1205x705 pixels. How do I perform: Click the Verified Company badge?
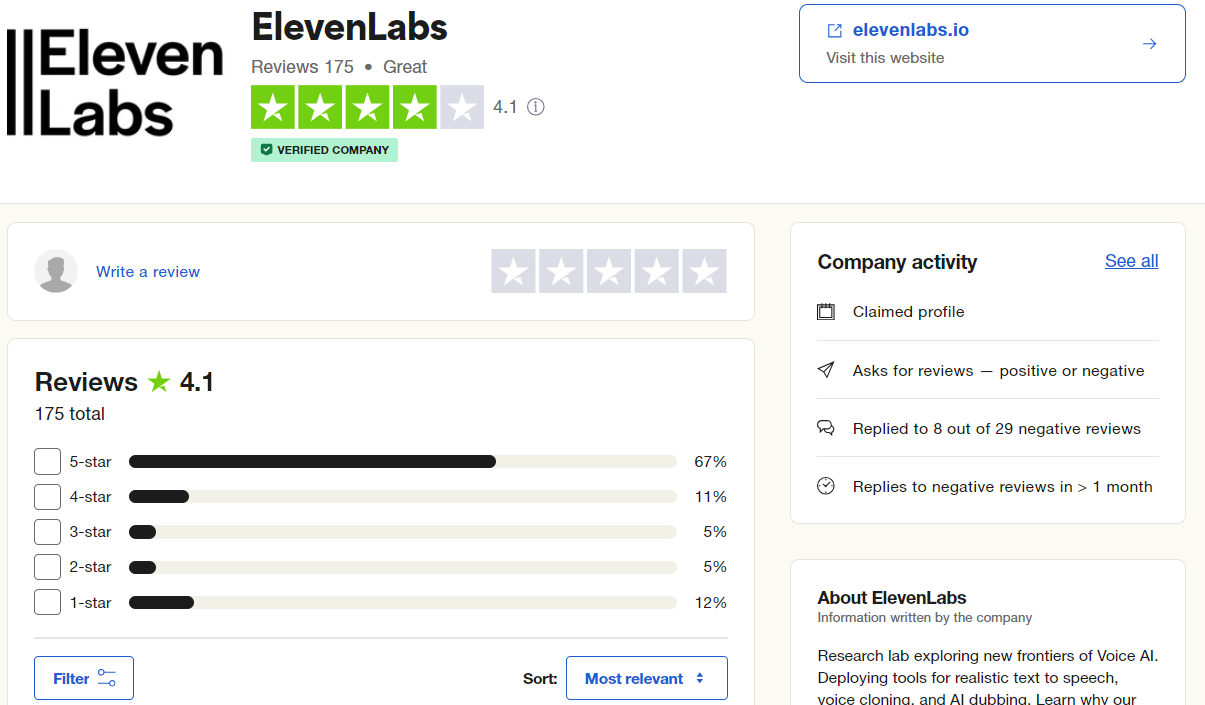[x=324, y=150]
